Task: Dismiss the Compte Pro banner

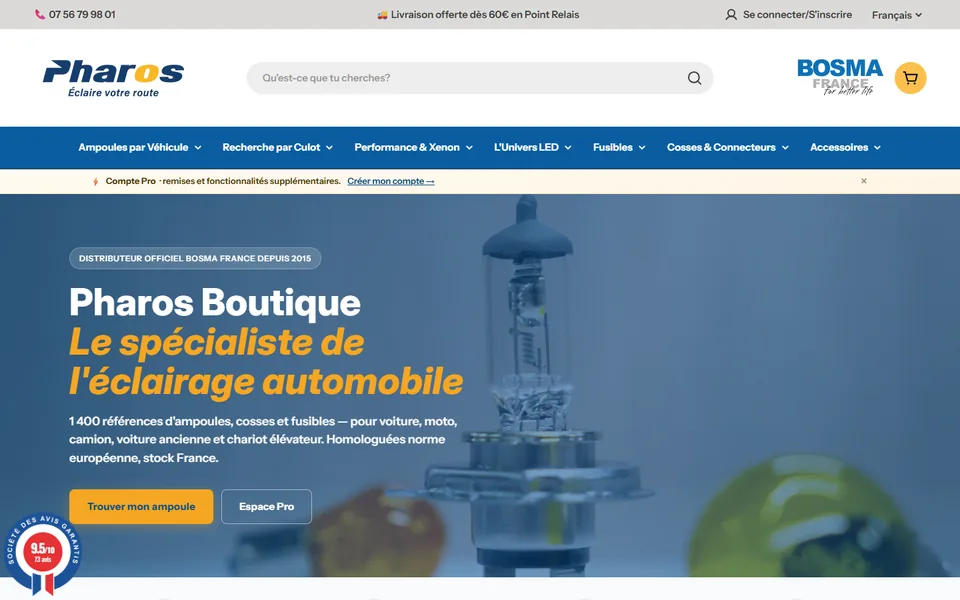Action: click(864, 181)
